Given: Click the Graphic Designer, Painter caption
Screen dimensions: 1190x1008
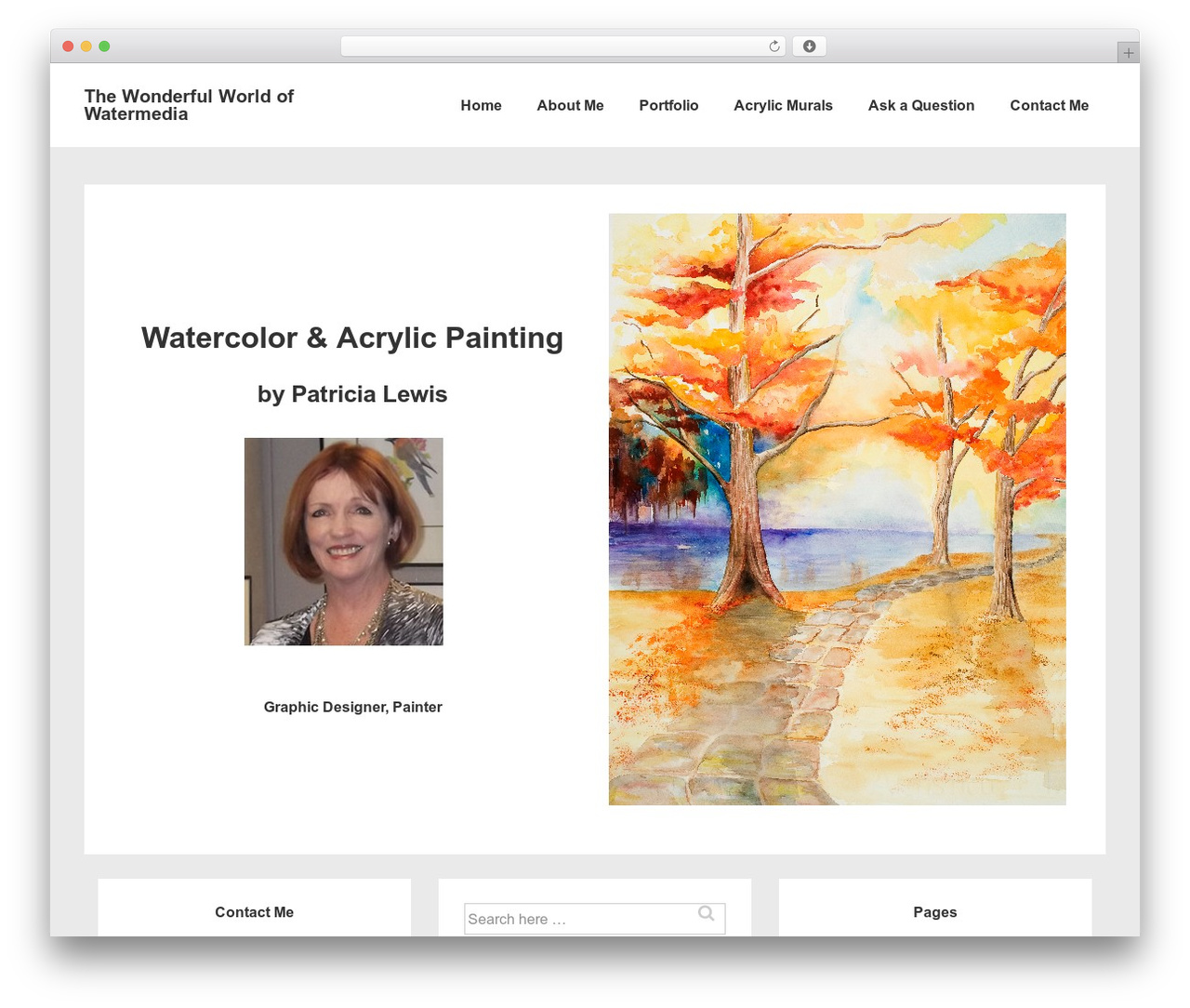Looking at the screenshot, I should pyautogui.click(x=352, y=707).
